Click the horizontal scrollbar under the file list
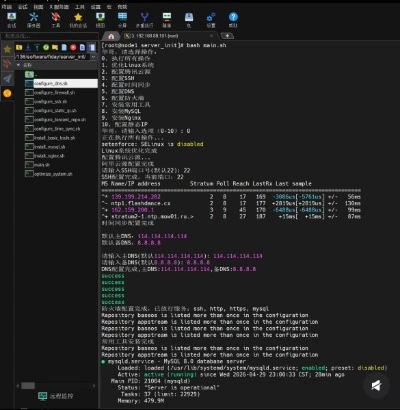The height and width of the screenshot is (410, 400). point(28,386)
